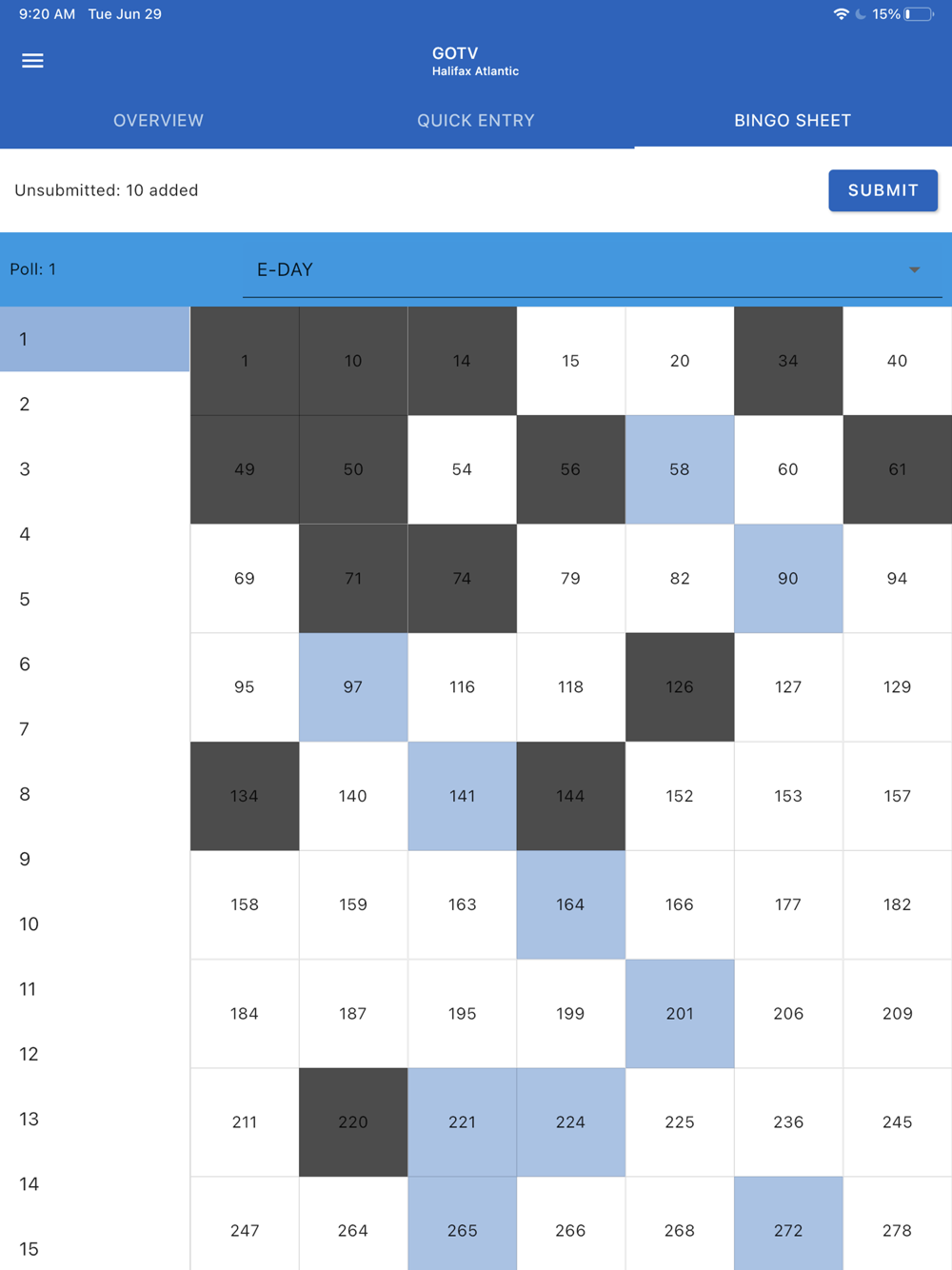
Task: Tap the dark cell numbered 220
Action: [353, 1121]
